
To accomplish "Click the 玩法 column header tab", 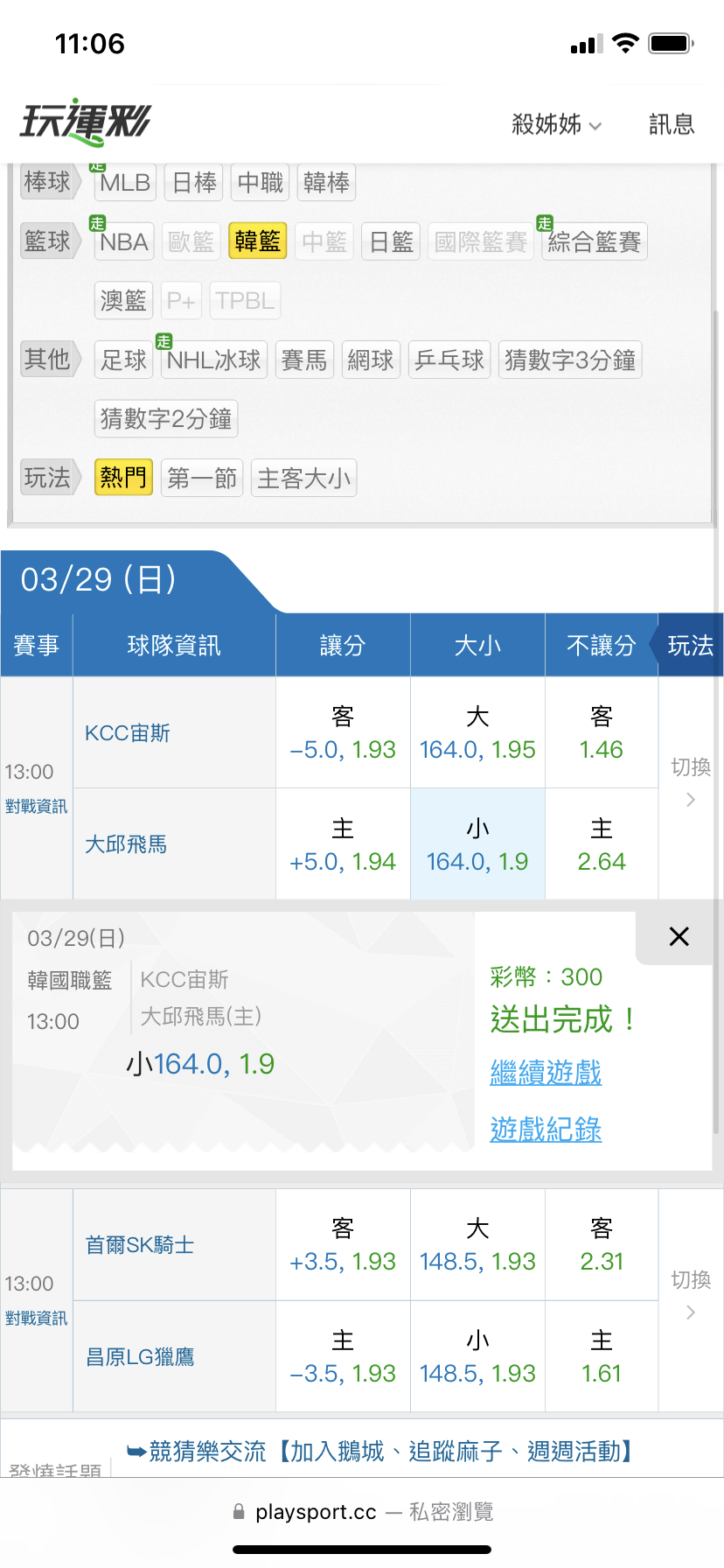I will 690,646.
